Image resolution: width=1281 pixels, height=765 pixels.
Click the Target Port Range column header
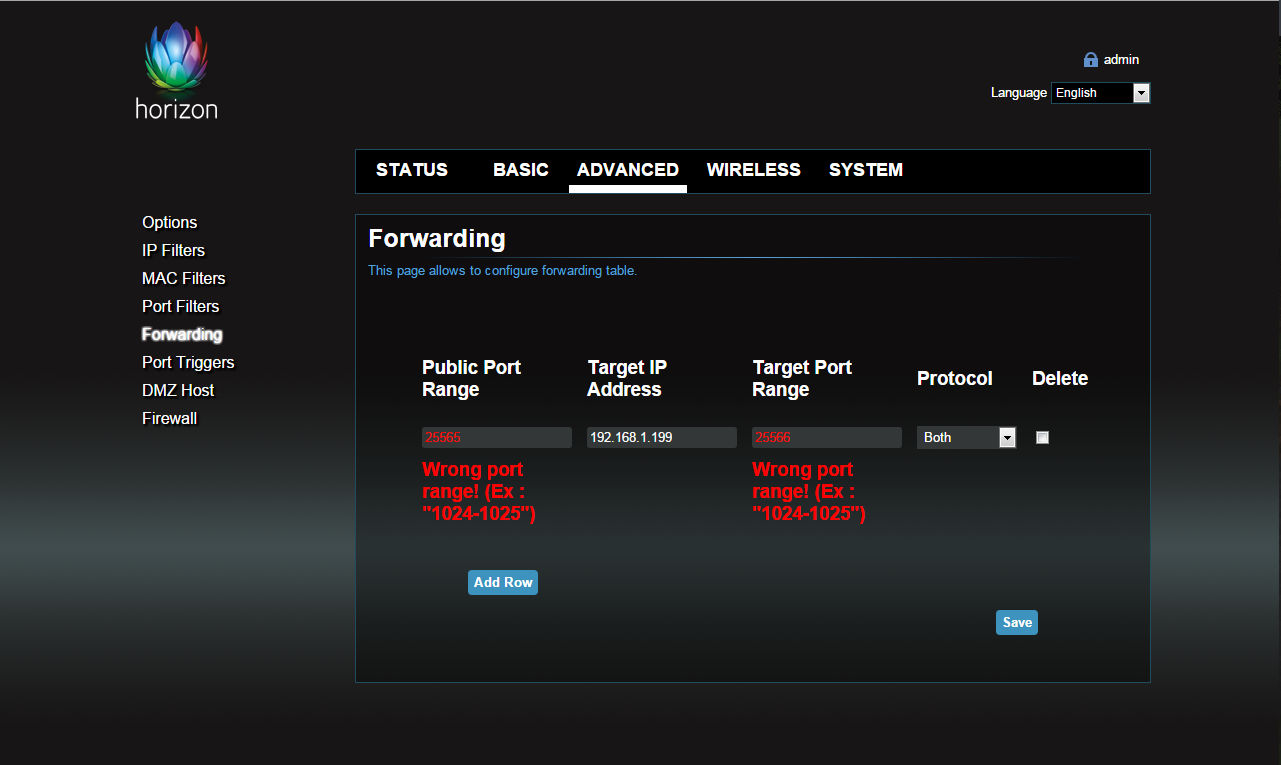802,378
